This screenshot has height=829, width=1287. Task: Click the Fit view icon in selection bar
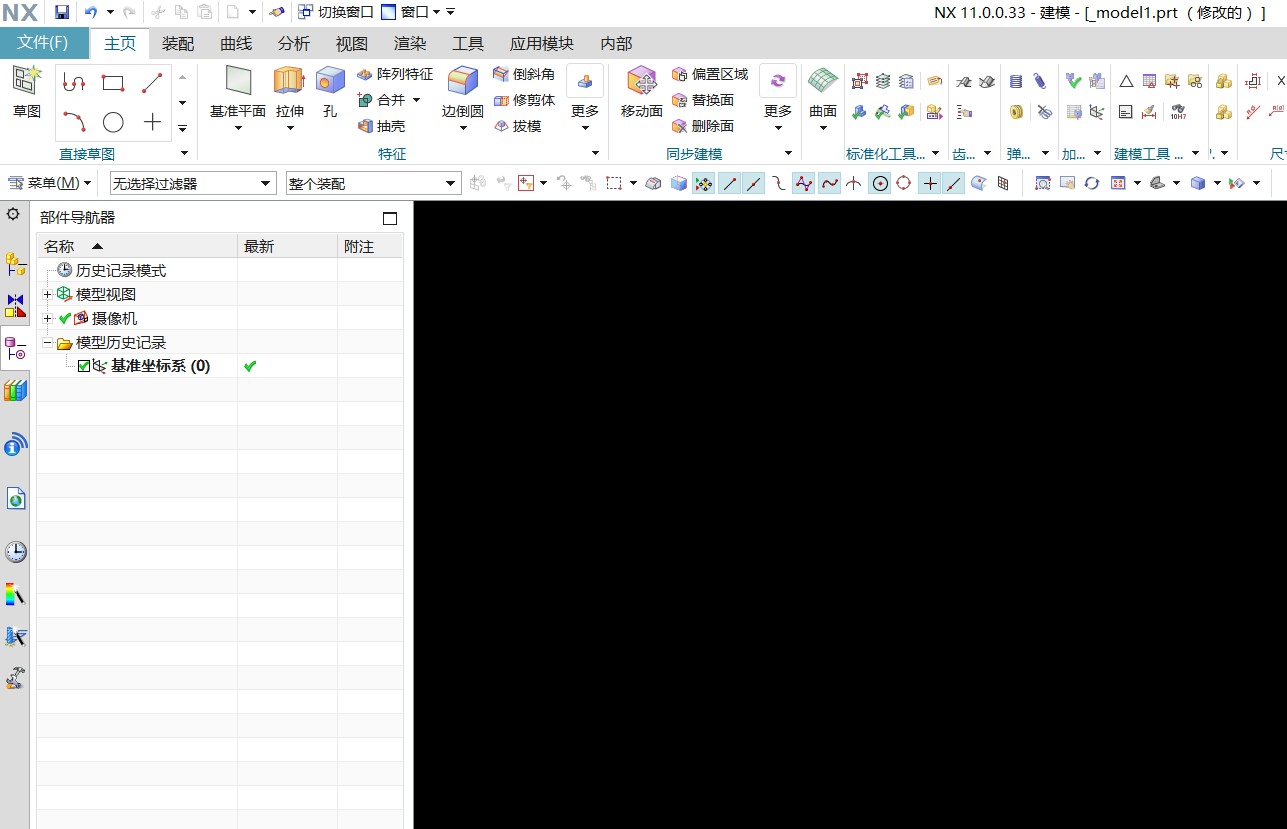coord(1042,183)
